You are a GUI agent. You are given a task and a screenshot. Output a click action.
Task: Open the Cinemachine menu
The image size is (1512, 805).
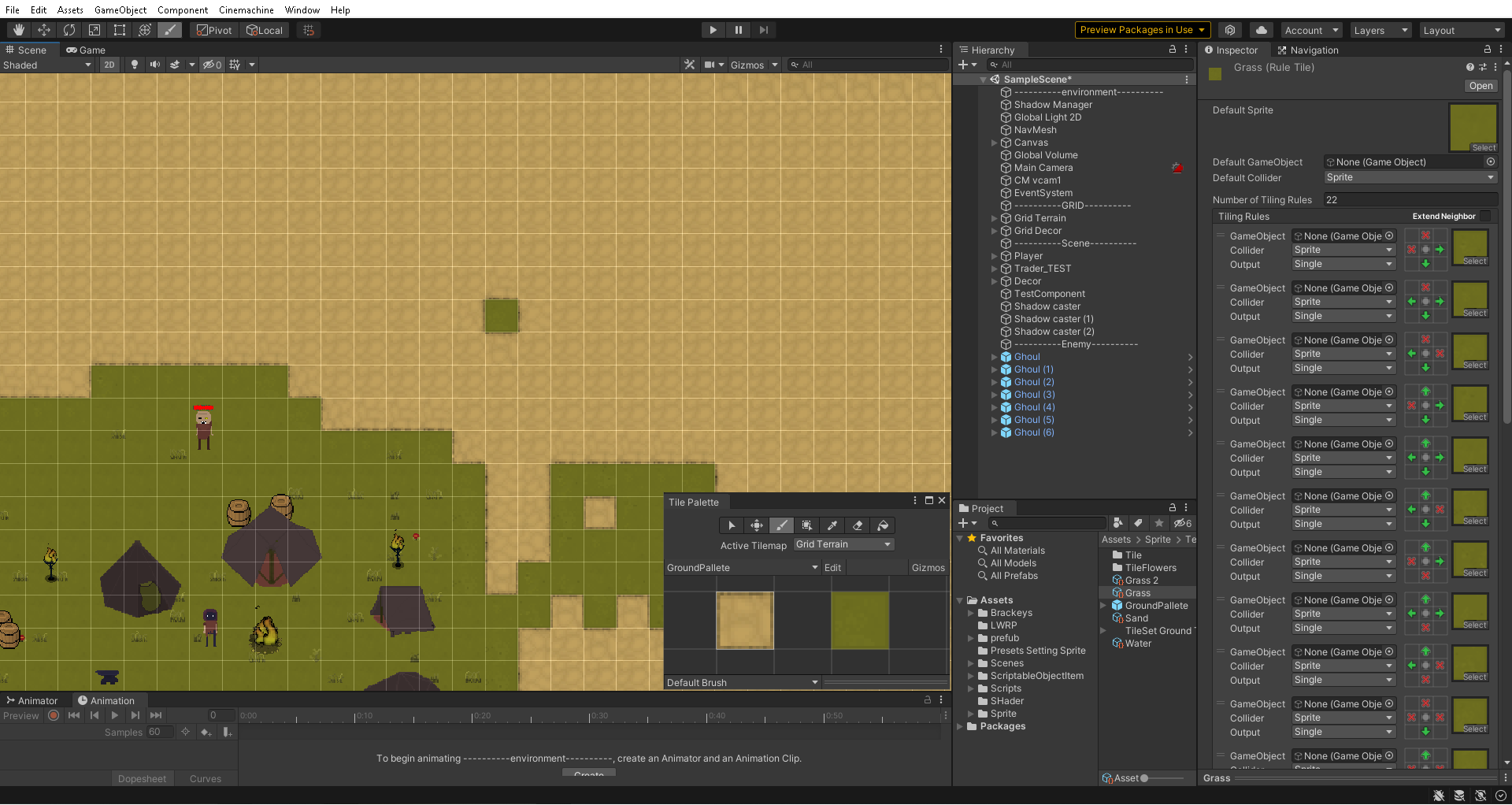(x=246, y=9)
